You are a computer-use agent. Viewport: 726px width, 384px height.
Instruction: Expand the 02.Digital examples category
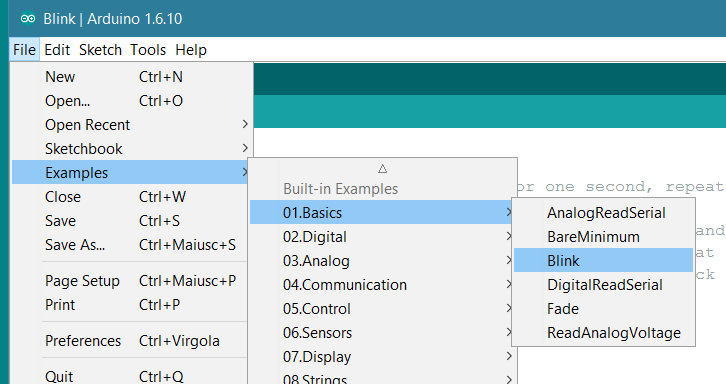pos(382,237)
